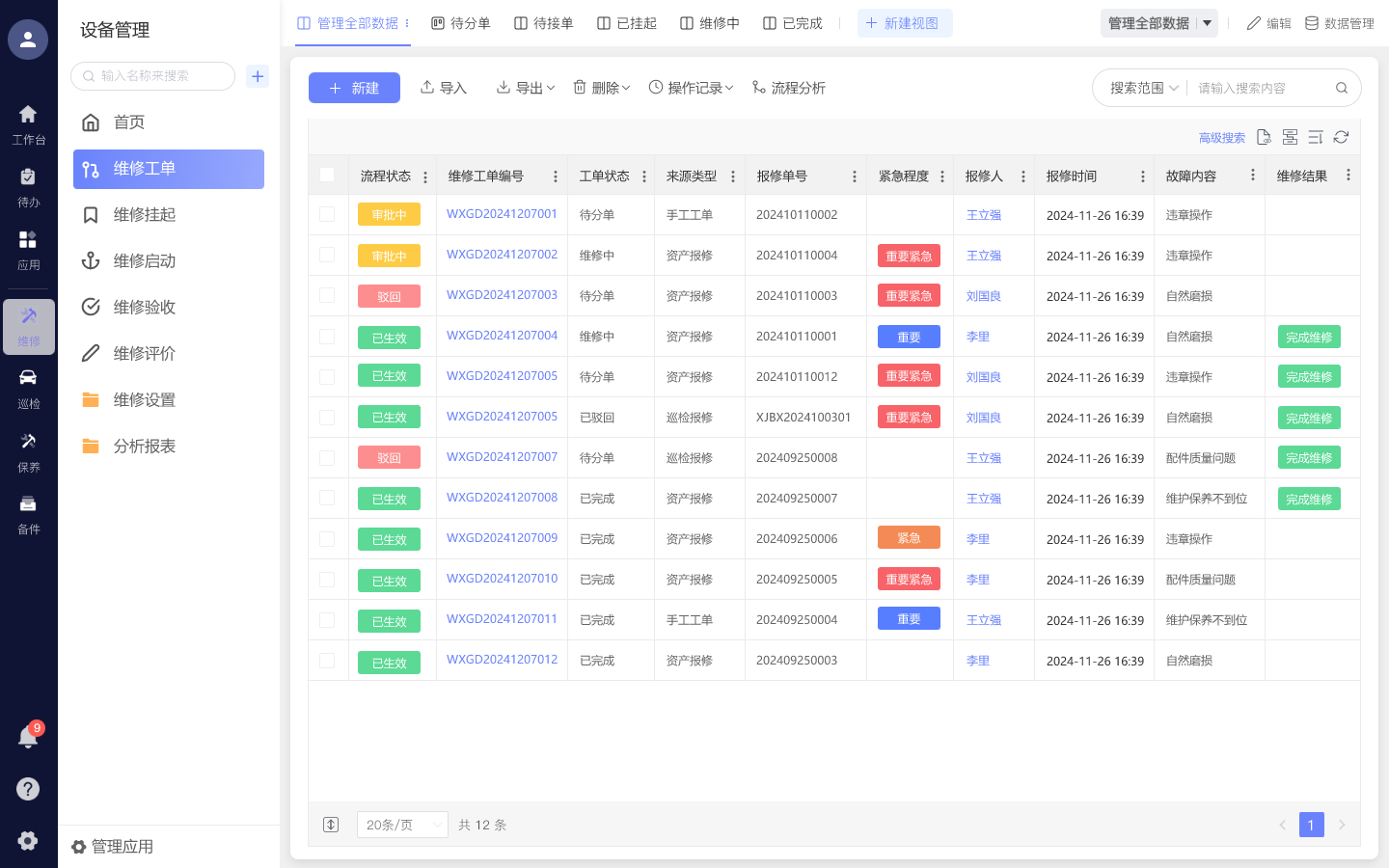Image resolution: width=1389 pixels, height=868 pixels.
Task: Click the 新建视图 new view button
Action: [905, 23]
